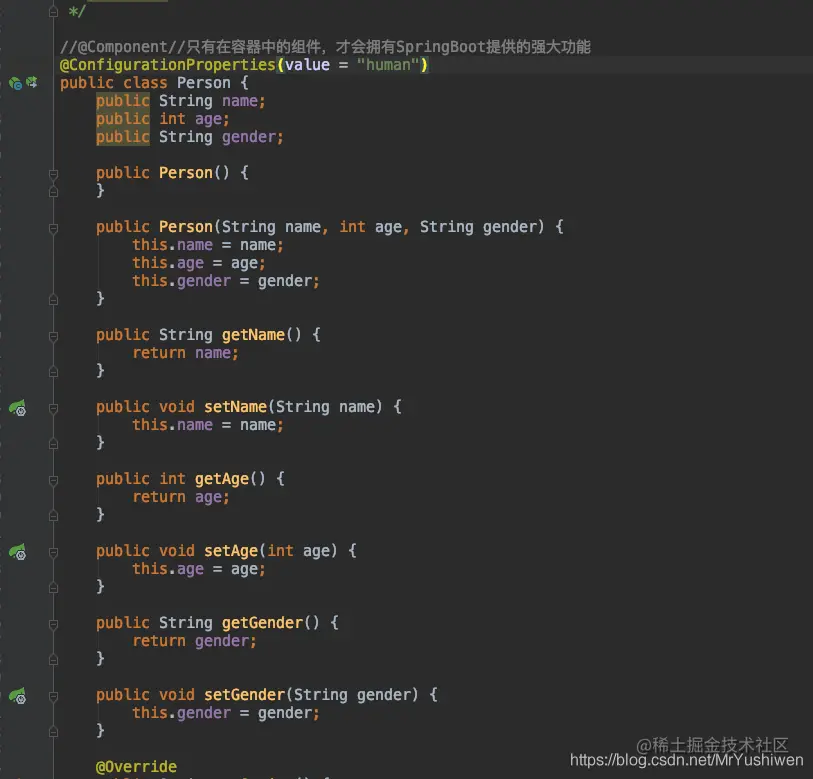
Task: Click the constructor name in Person(String name, ...)
Action: (x=186, y=227)
